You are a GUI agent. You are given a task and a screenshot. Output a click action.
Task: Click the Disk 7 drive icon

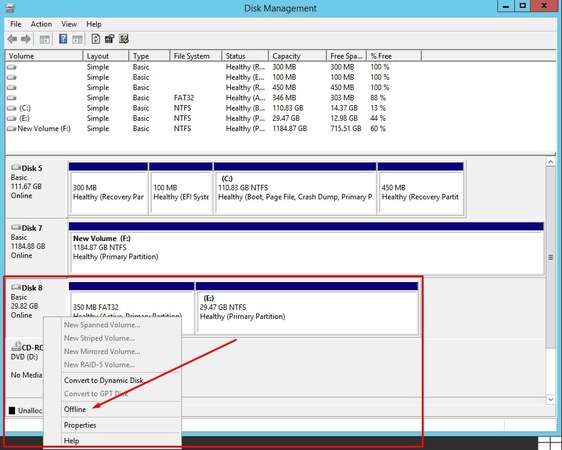coord(16,227)
